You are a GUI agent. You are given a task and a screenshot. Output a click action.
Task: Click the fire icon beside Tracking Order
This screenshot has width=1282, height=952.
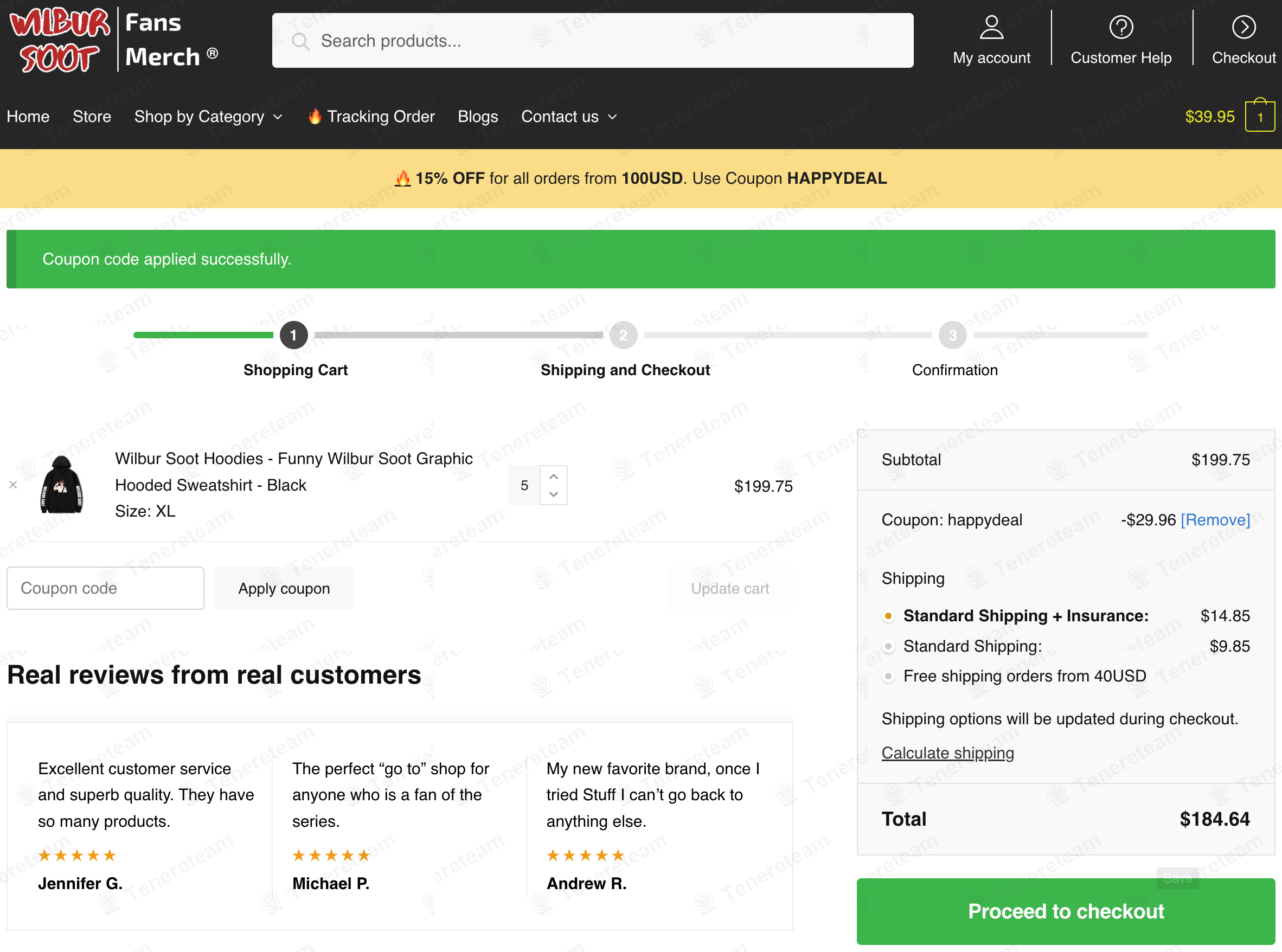[315, 116]
